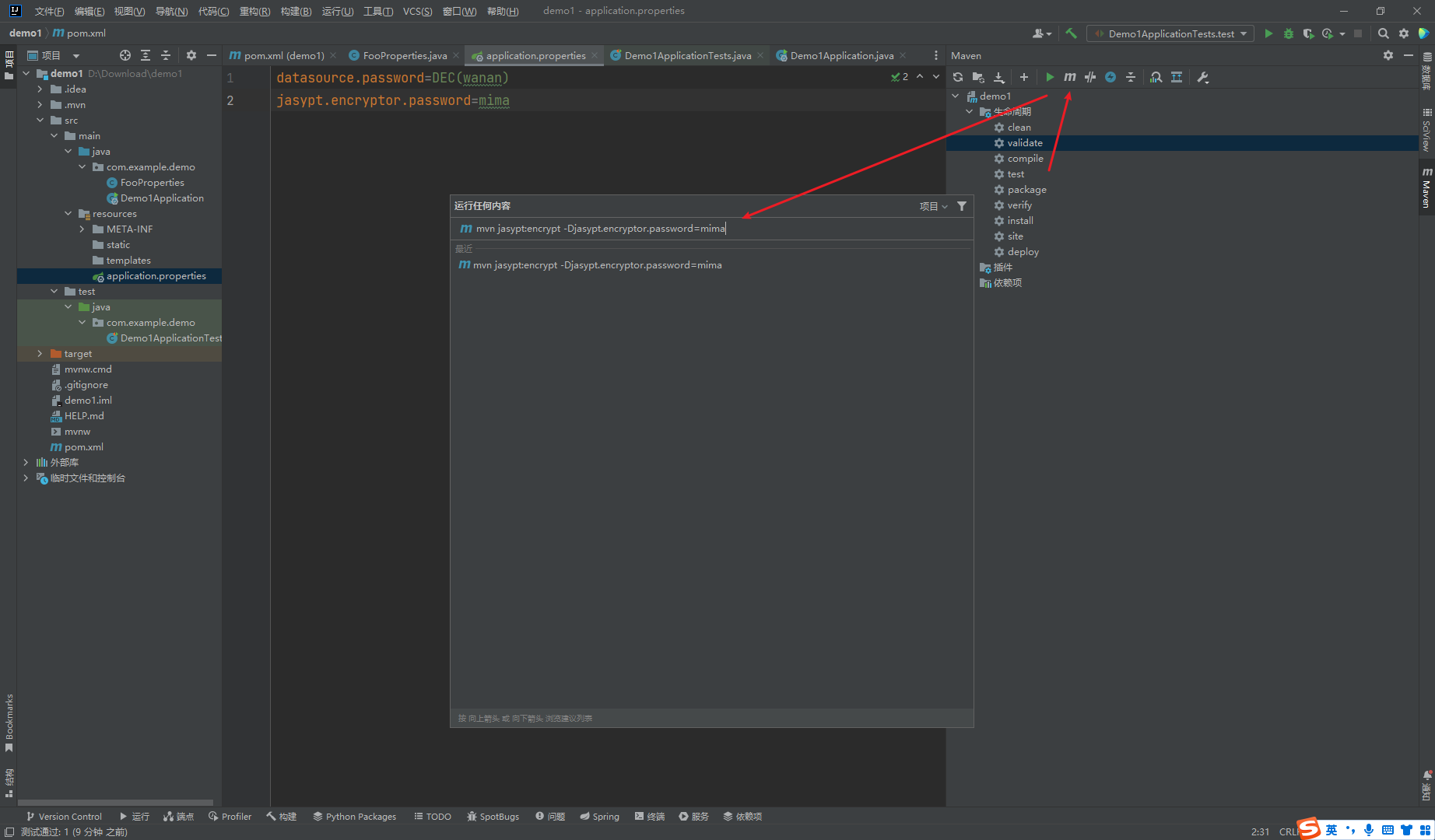This screenshot has height=840, width=1435.
Task: Open run configuration dropdown Demo1ApplicationTests.test
Action: point(1171,33)
